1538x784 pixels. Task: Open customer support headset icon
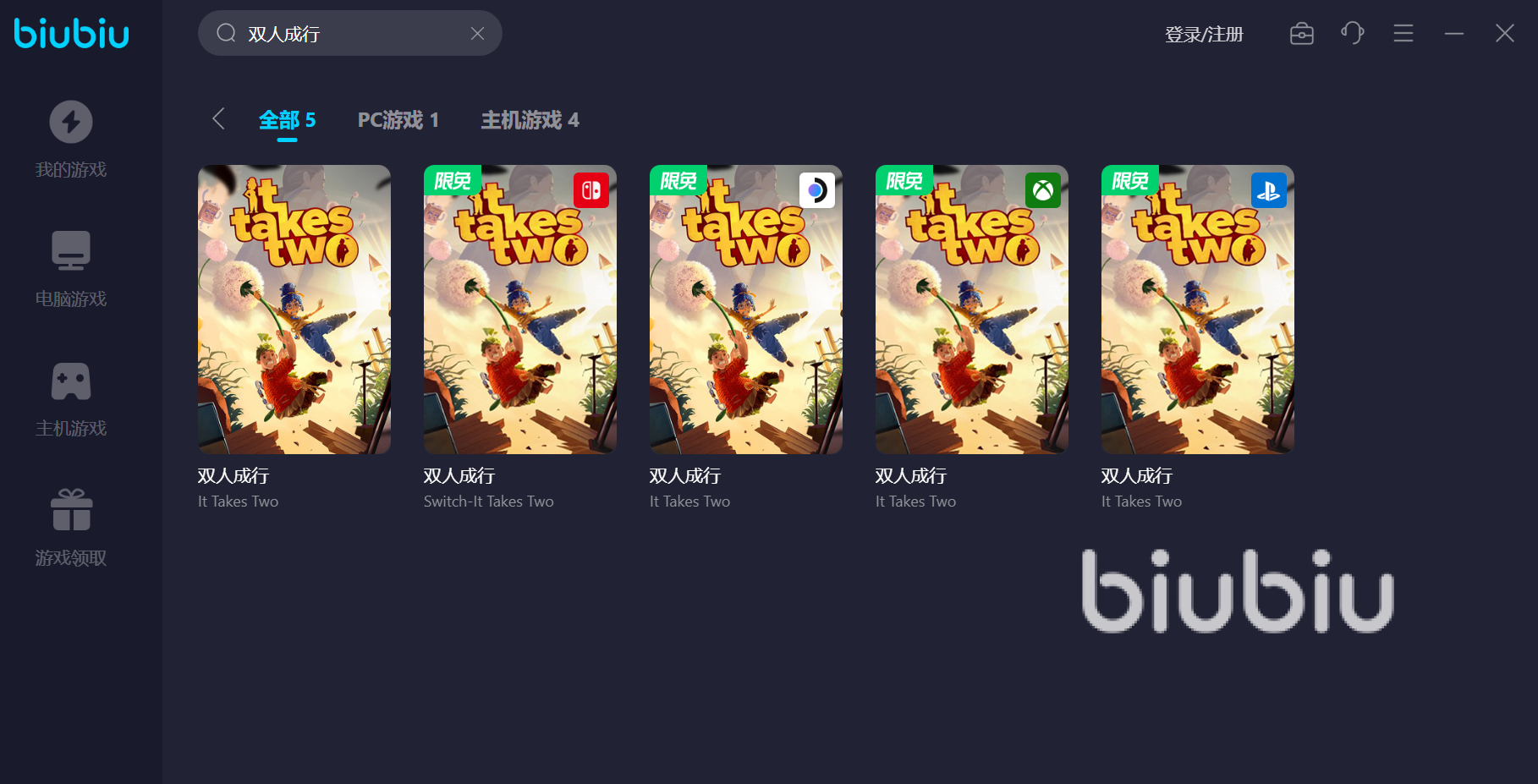tap(1353, 34)
